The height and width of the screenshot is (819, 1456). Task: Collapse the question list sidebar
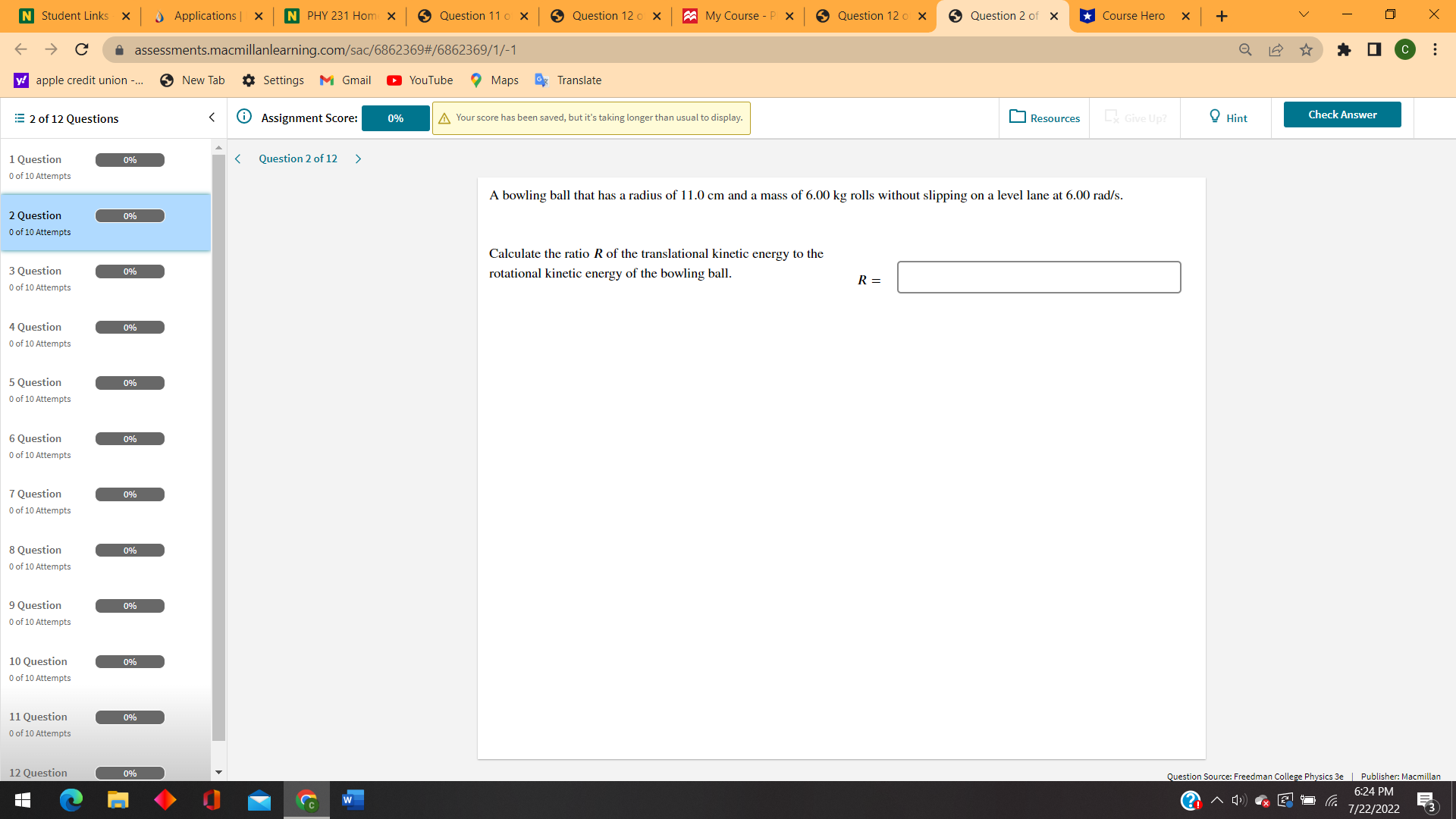coord(212,118)
